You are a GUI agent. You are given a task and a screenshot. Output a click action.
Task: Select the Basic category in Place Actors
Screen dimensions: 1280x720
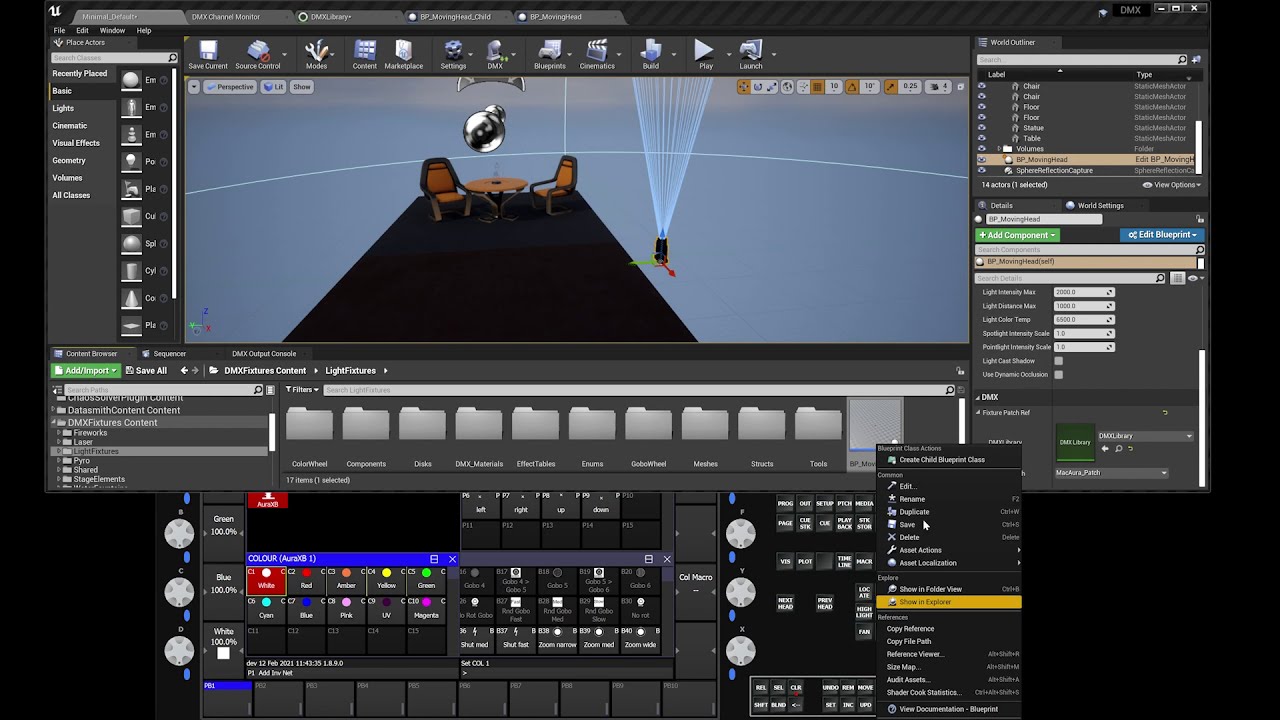tap(62, 91)
